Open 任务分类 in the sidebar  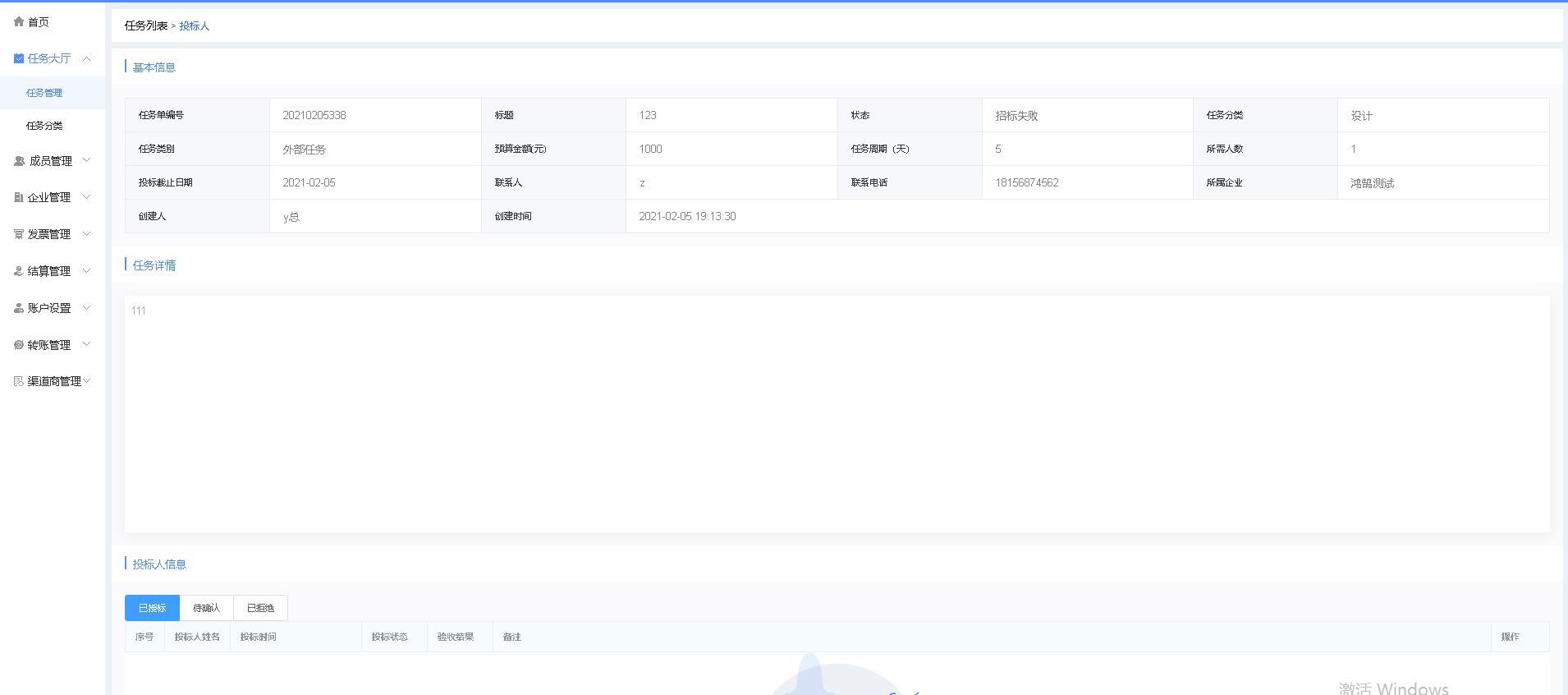click(x=44, y=126)
